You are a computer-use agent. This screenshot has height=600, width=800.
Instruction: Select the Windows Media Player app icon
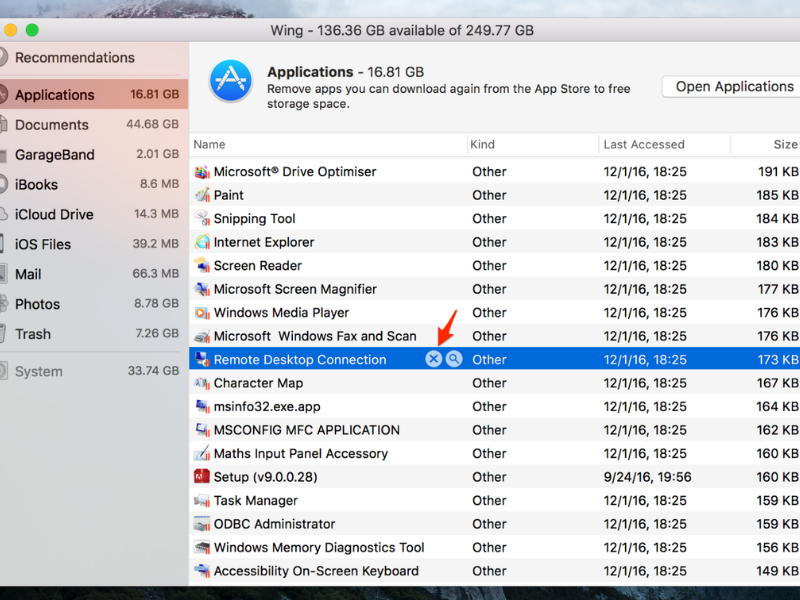pos(202,313)
